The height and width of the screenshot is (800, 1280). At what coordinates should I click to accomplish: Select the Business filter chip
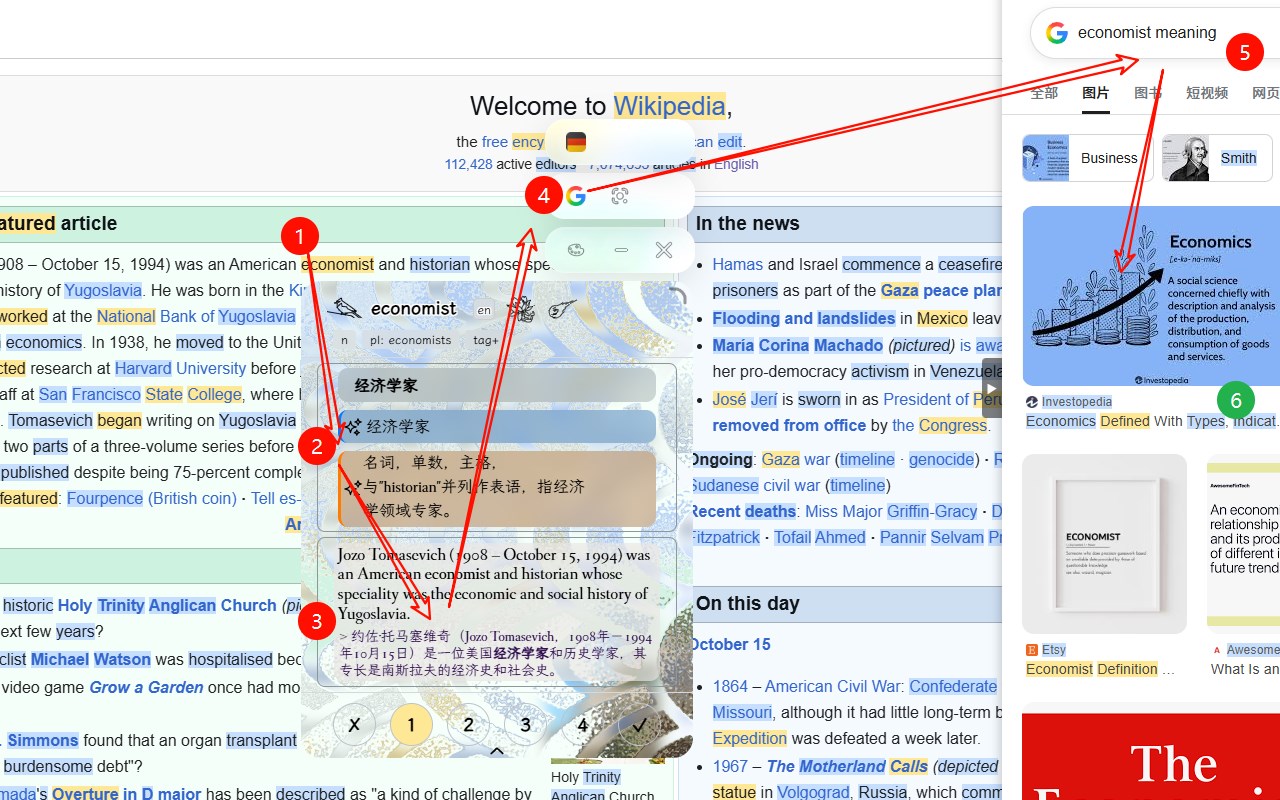tap(1088, 158)
